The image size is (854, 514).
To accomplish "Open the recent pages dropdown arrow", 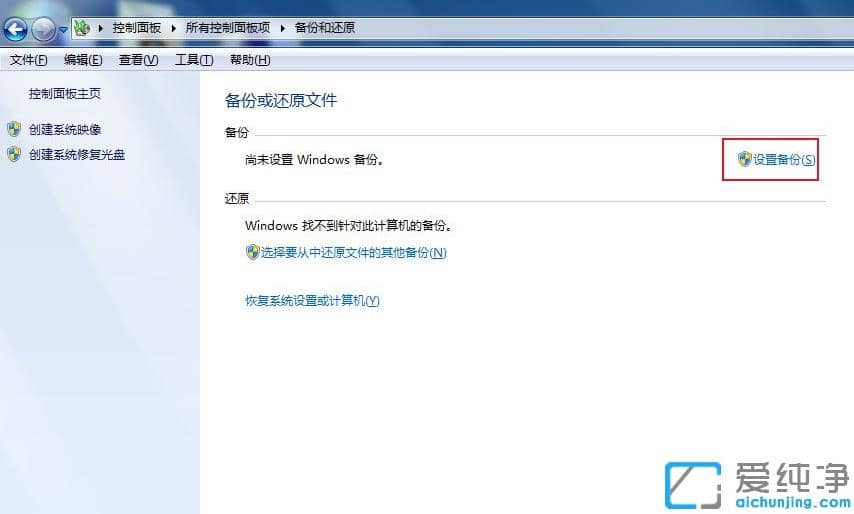I will [63, 29].
